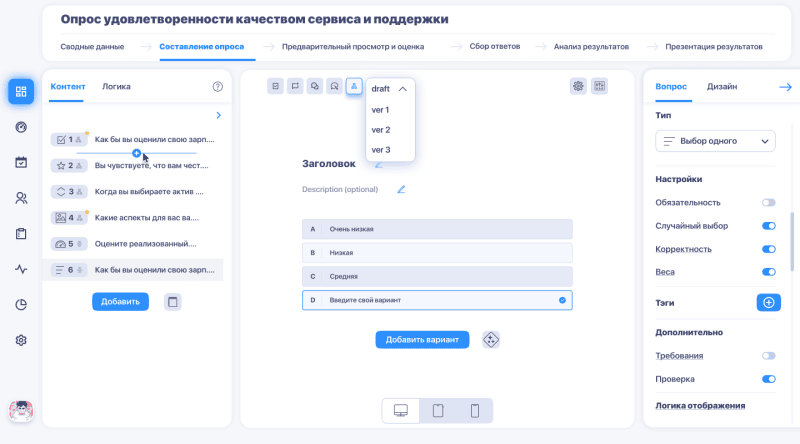The height and width of the screenshot is (444, 800).
Task: Open the settings gear in left sidebar
Action: point(21,340)
